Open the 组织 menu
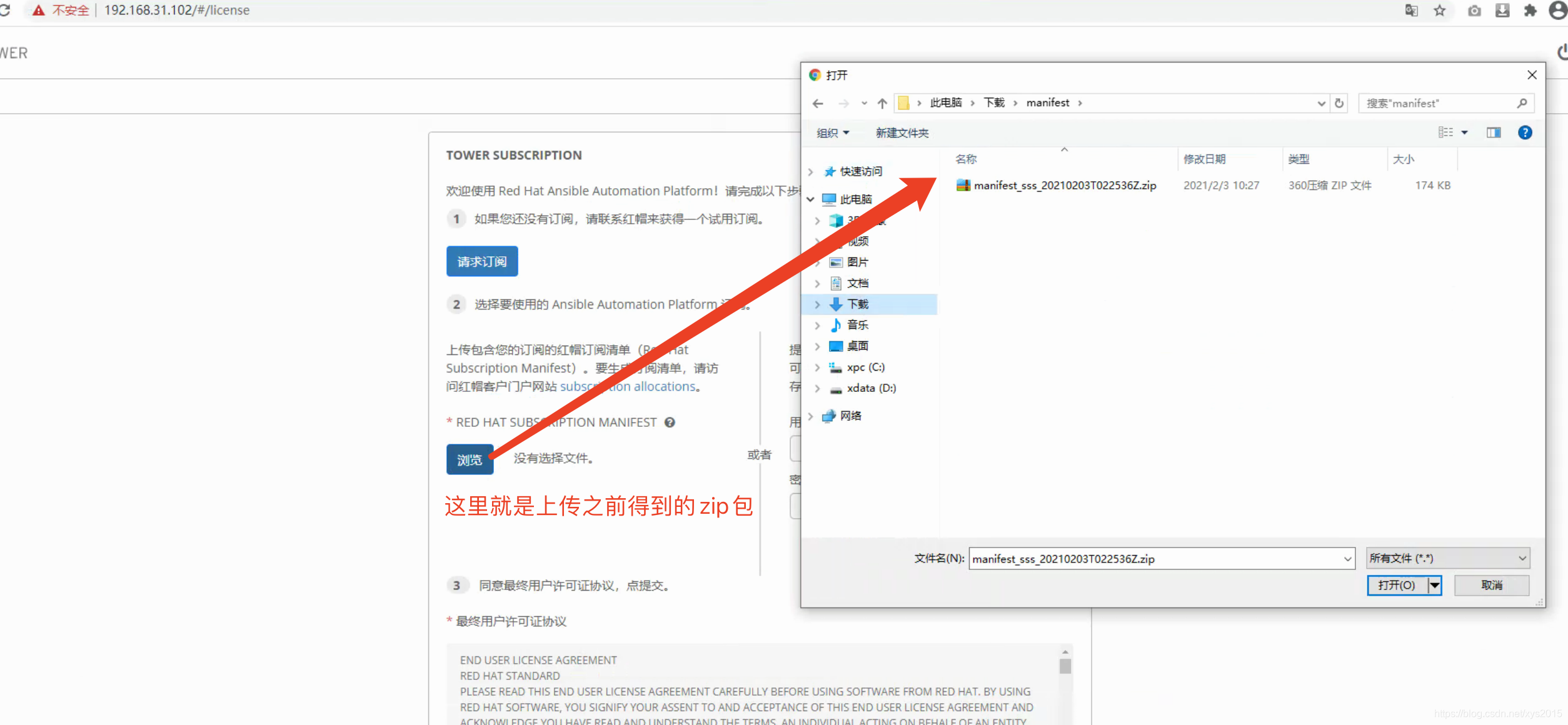This screenshot has height=725, width=1568. [x=833, y=132]
